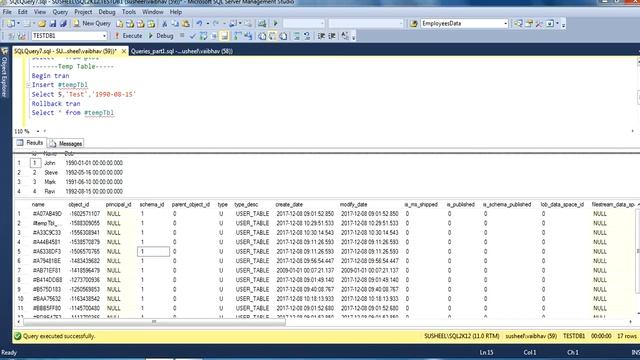This screenshot has width=640, height=360.
Task: Open the Window menu
Action: click(x=153, y=12)
